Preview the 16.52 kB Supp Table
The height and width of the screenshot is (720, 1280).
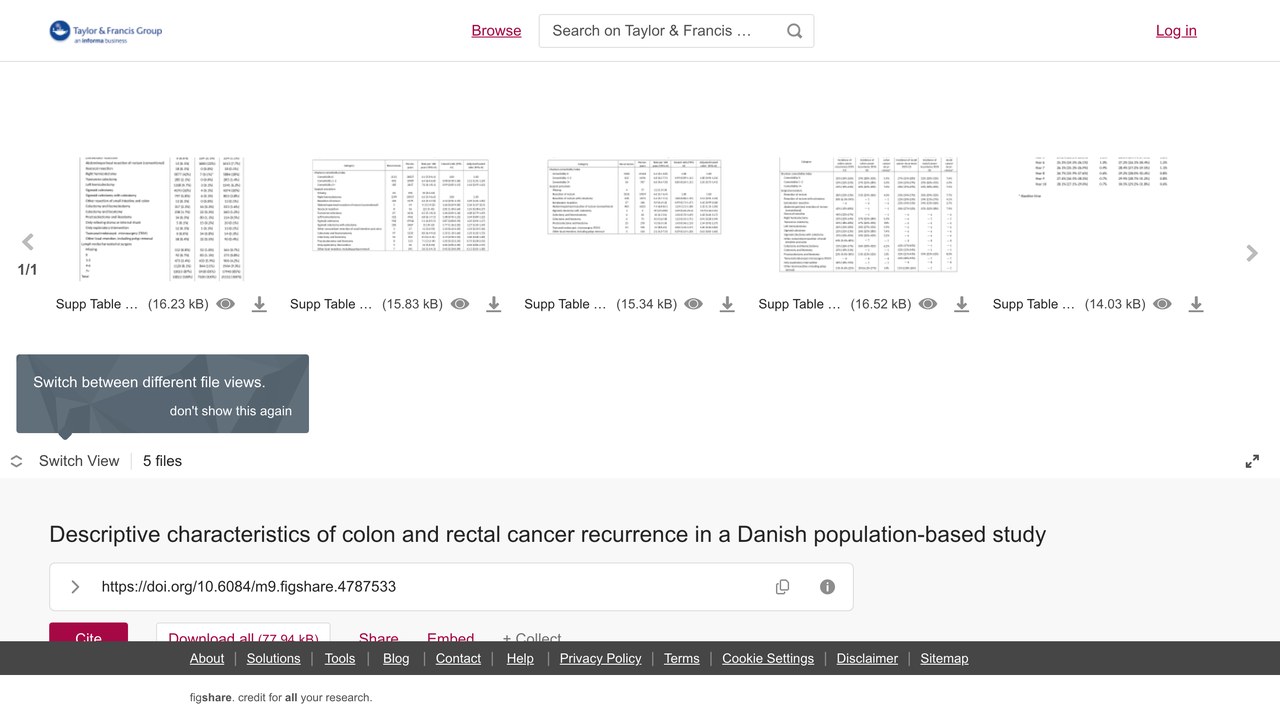[928, 304]
